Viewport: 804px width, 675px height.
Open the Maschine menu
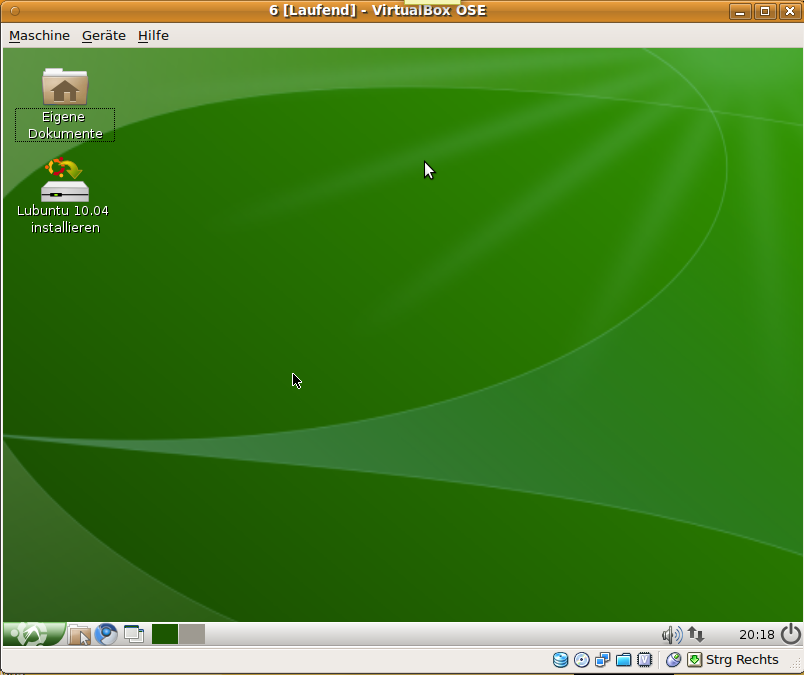(x=40, y=35)
